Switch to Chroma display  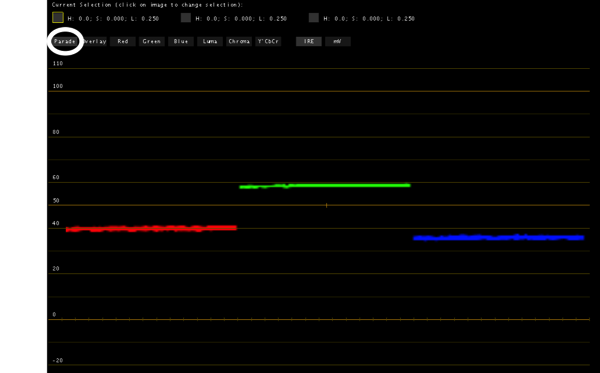click(x=239, y=41)
